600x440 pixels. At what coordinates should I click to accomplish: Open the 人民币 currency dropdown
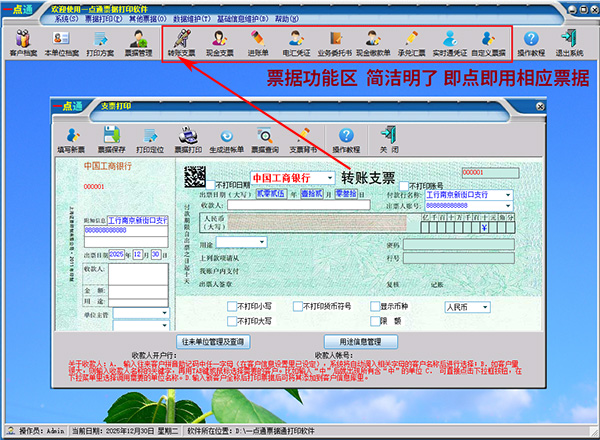click(x=485, y=307)
